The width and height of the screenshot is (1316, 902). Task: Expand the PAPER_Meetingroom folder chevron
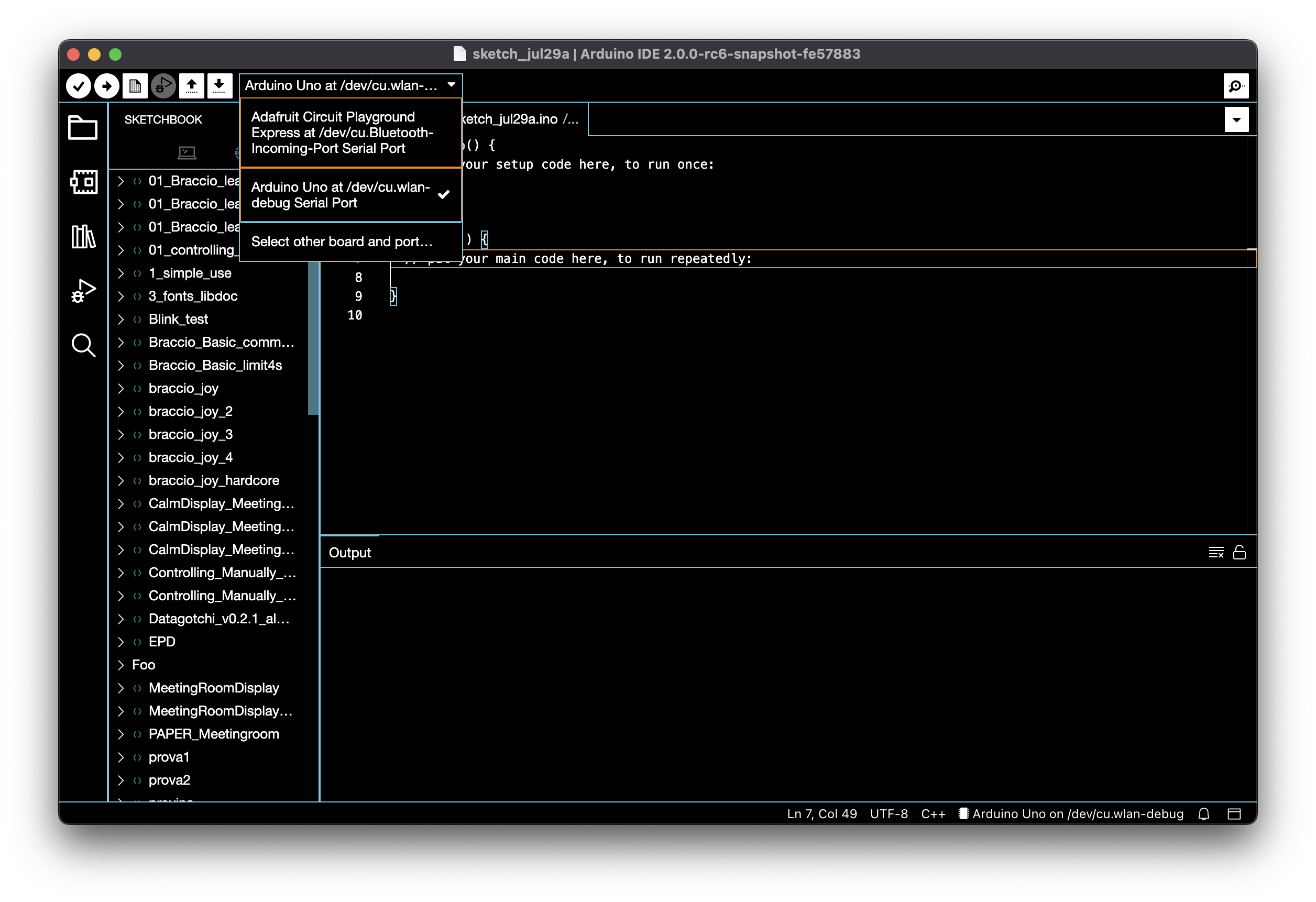(x=120, y=734)
